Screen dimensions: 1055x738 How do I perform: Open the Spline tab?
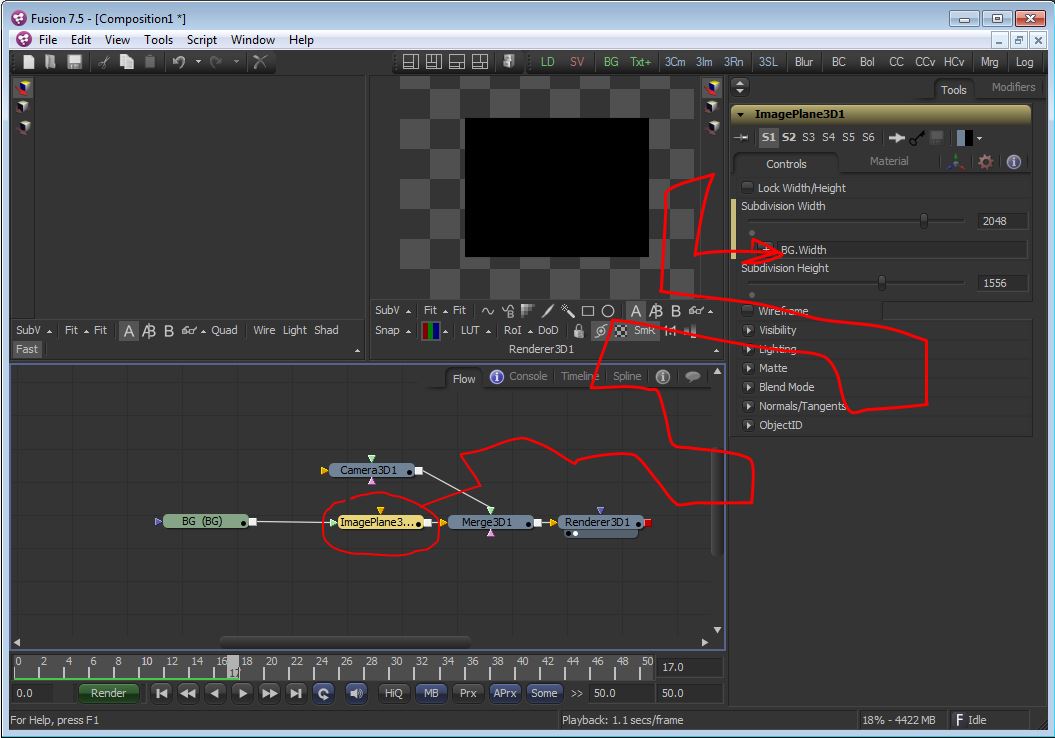(626, 377)
